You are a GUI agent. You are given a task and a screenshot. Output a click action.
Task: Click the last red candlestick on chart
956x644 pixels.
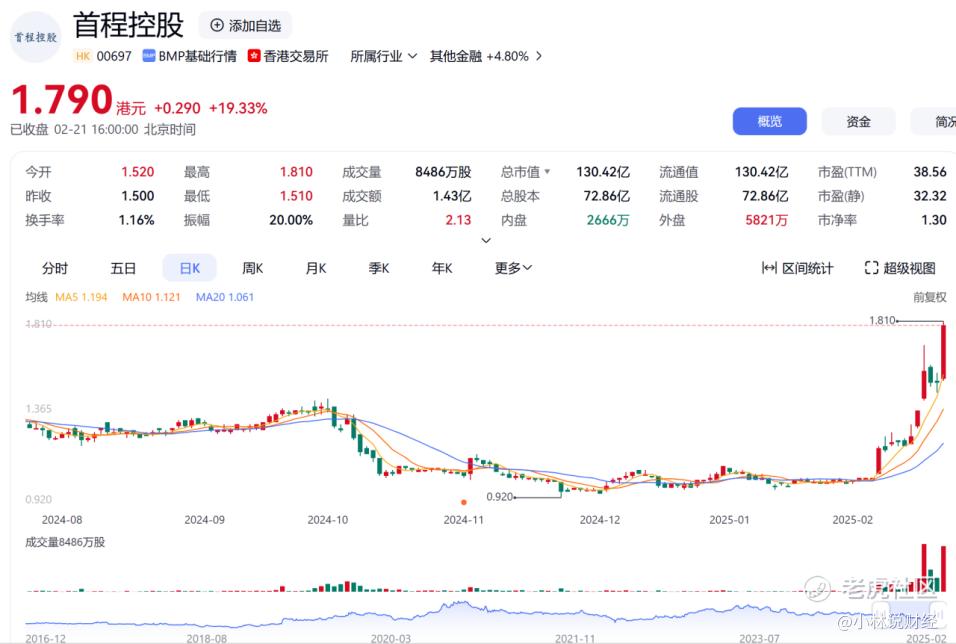944,351
